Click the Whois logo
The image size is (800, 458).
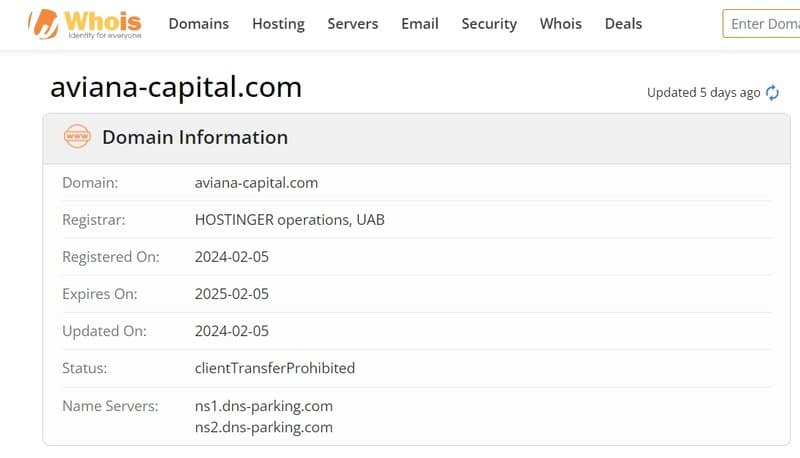[85, 24]
